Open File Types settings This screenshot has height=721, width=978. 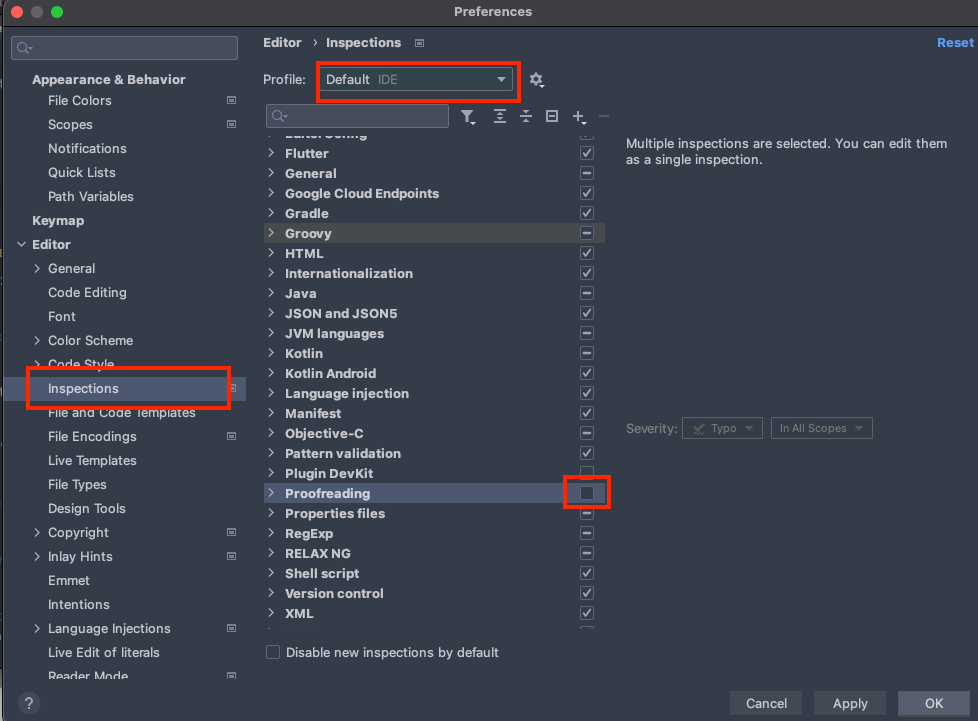coord(77,485)
